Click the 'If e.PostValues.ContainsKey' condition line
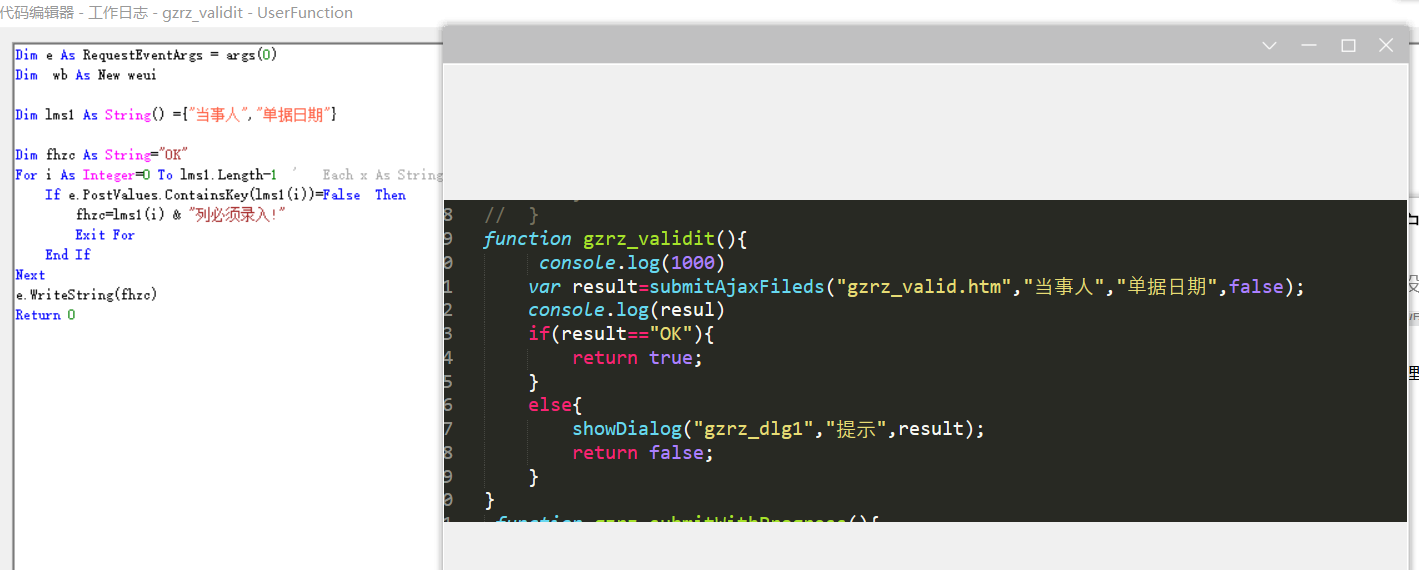This screenshot has width=1419, height=570. coord(226,195)
